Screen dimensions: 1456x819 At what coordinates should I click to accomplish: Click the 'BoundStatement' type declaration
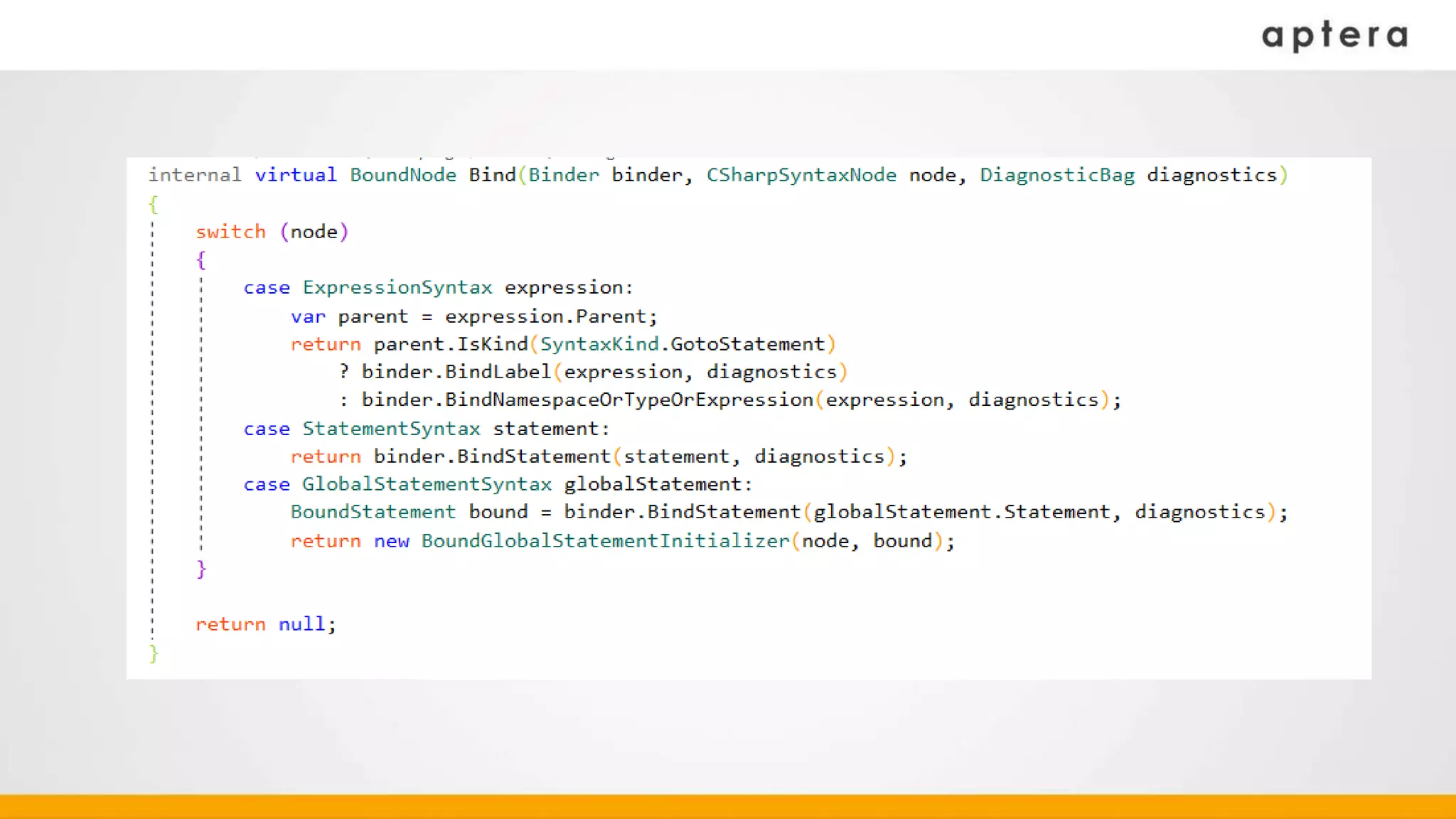[x=373, y=512]
